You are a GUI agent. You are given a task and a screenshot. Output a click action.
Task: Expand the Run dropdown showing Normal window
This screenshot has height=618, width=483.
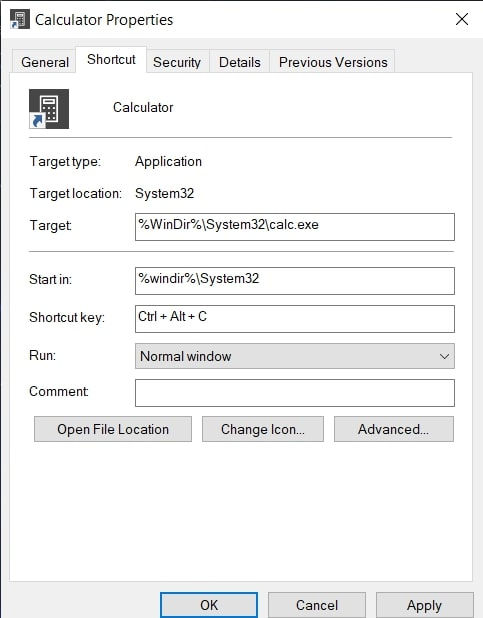295,356
